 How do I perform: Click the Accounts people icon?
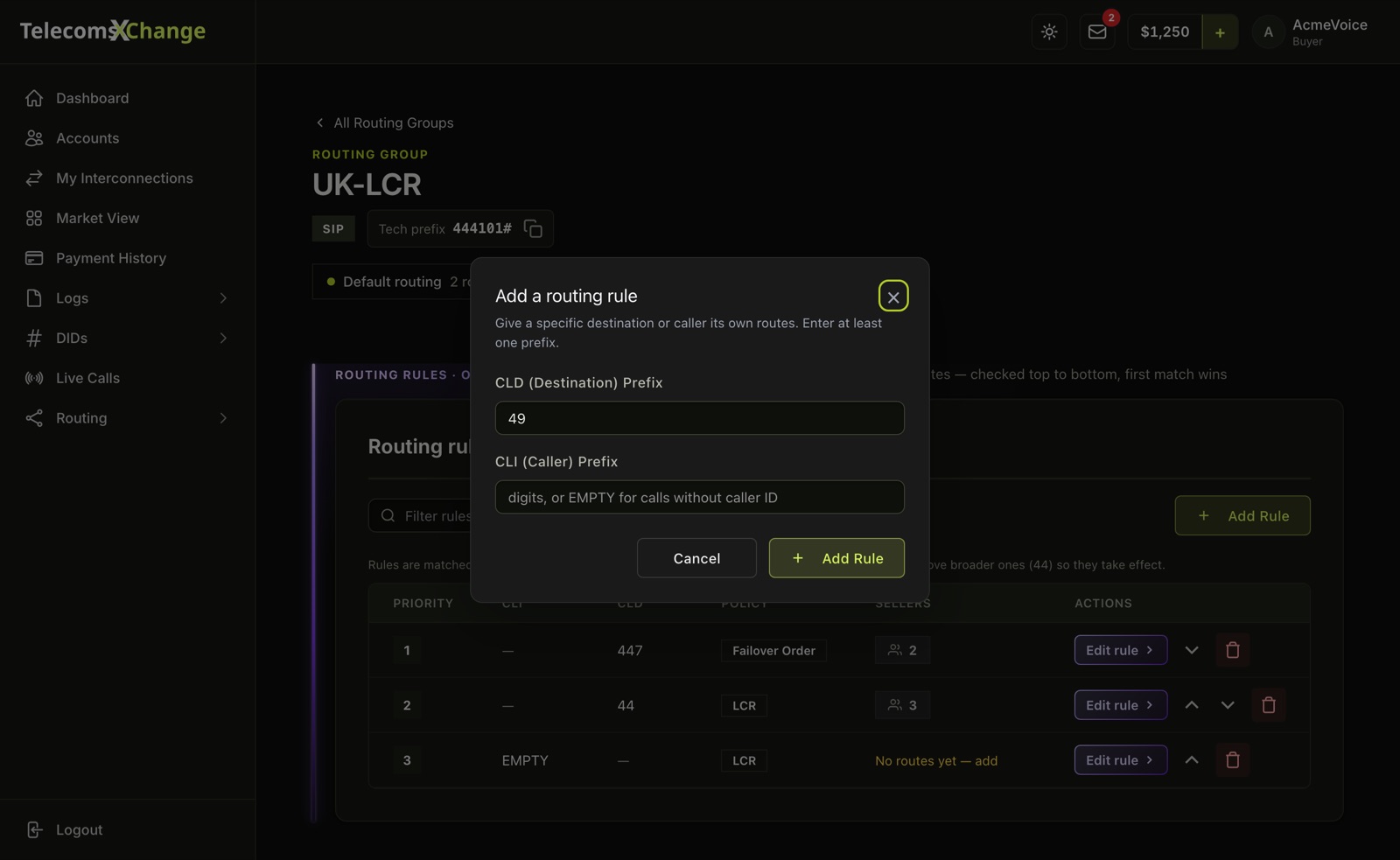(x=34, y=138)
